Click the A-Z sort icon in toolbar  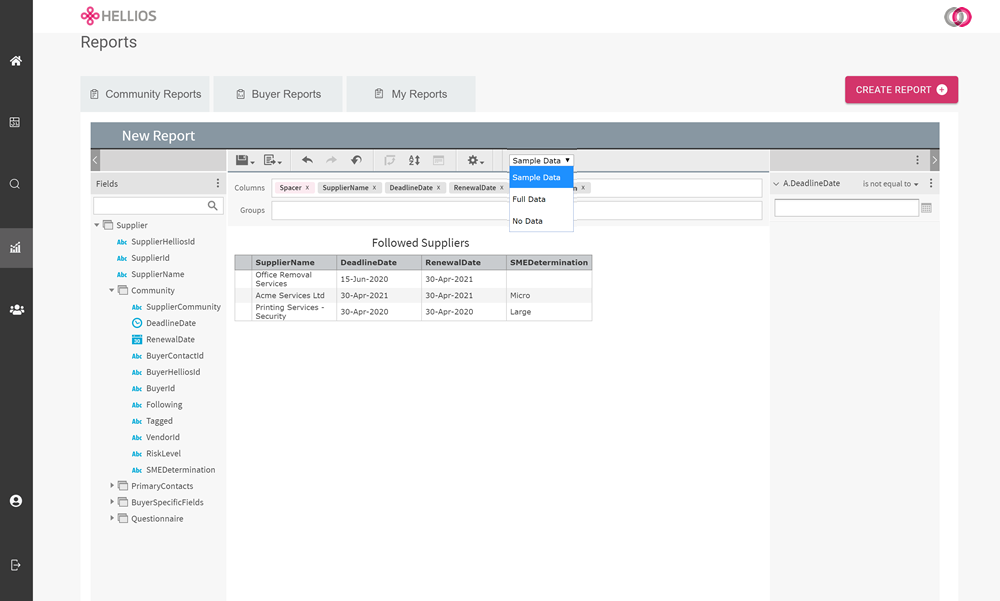pyautogui.click(x=414, y=160)
